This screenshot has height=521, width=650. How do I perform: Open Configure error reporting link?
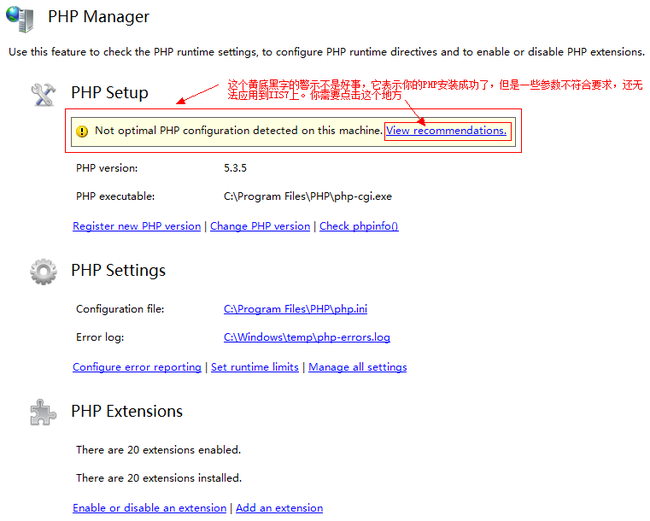[137, 367]
